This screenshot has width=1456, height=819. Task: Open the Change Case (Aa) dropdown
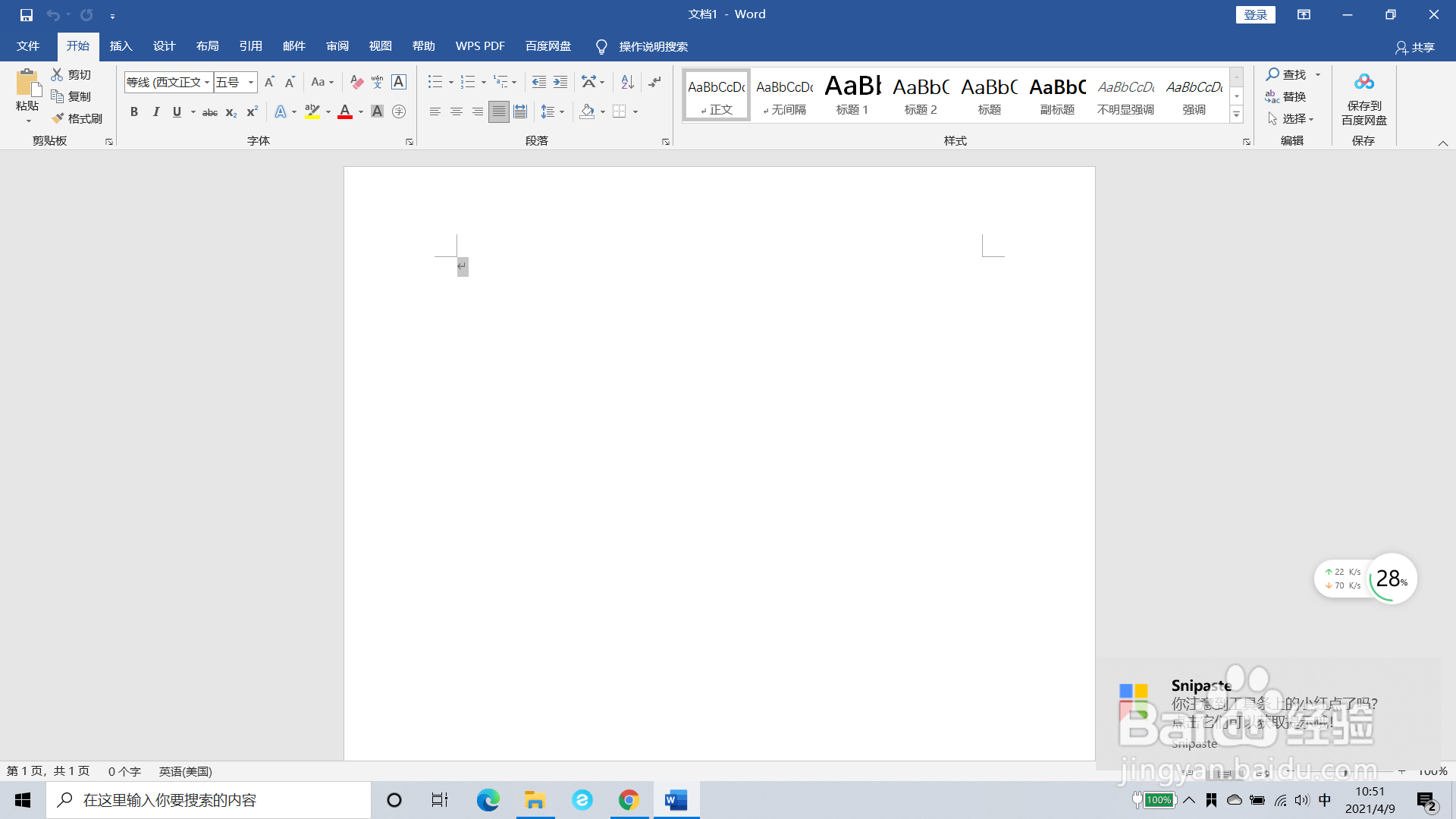(x=322, y=82)
